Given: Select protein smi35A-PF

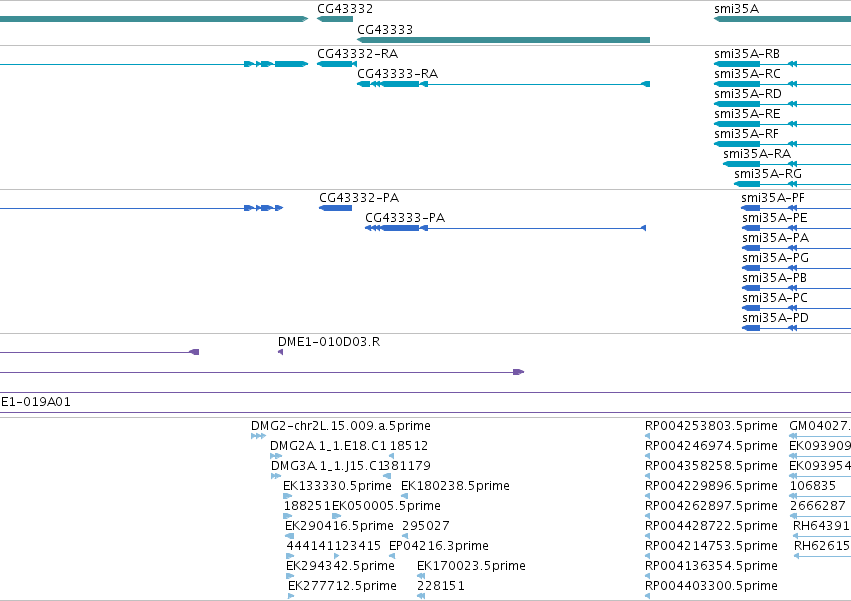Looking at the screenshot, I should [x=773, y=198].
